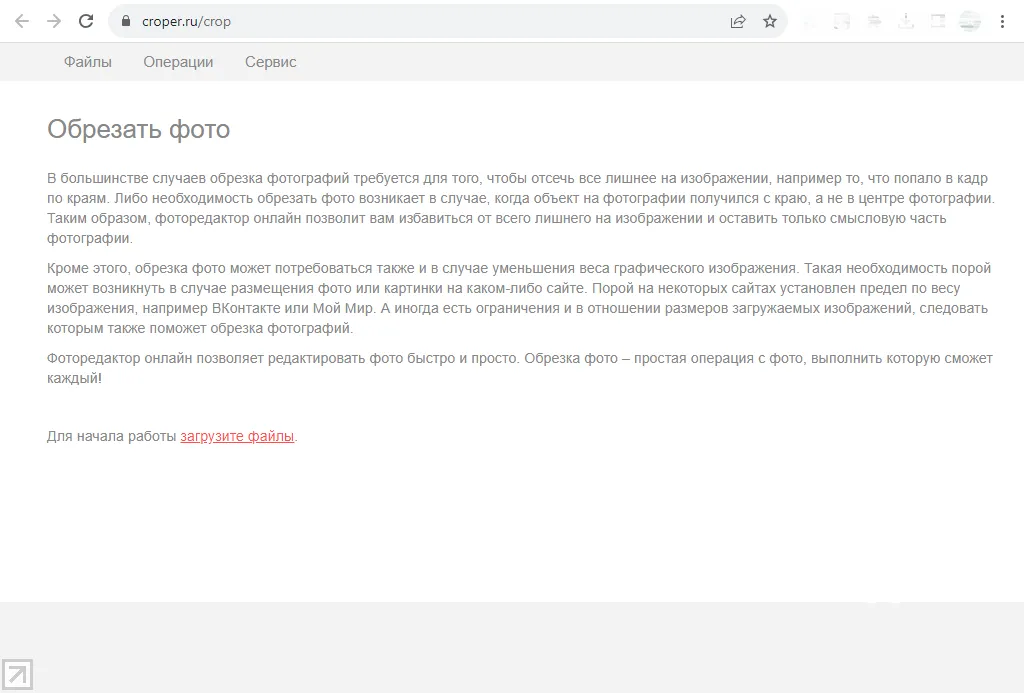This screenshot has height=693, width=1024.
Task: Open the browser downloads icon
Action: (x=906, y=21)
